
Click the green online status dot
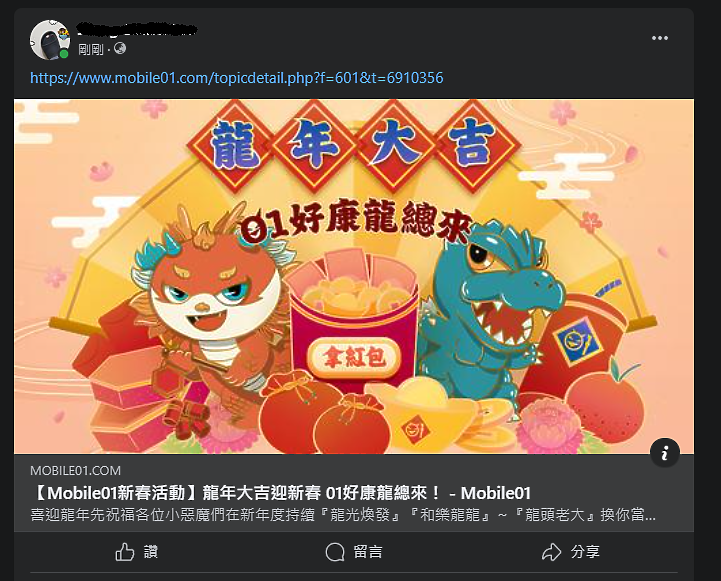coord(64,54)
